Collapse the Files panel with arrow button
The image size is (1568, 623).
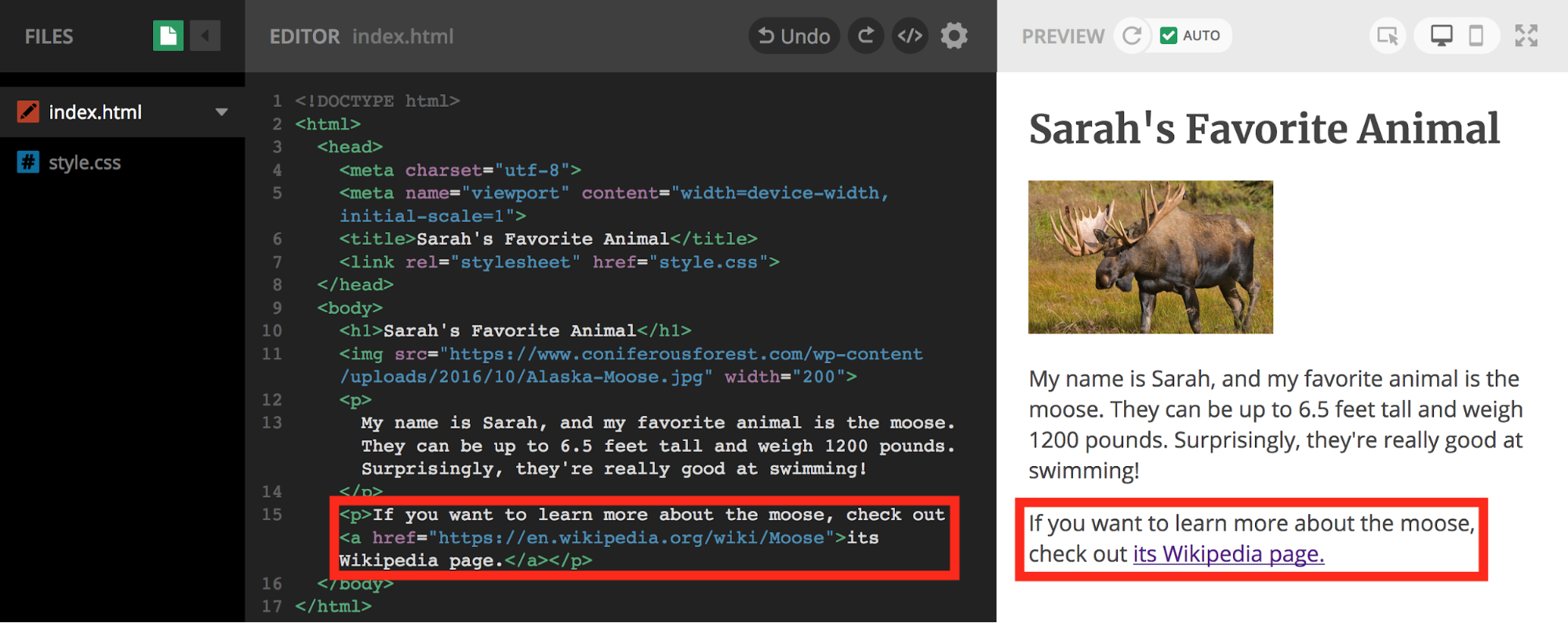pyautogui.click(x=205, y=36)
